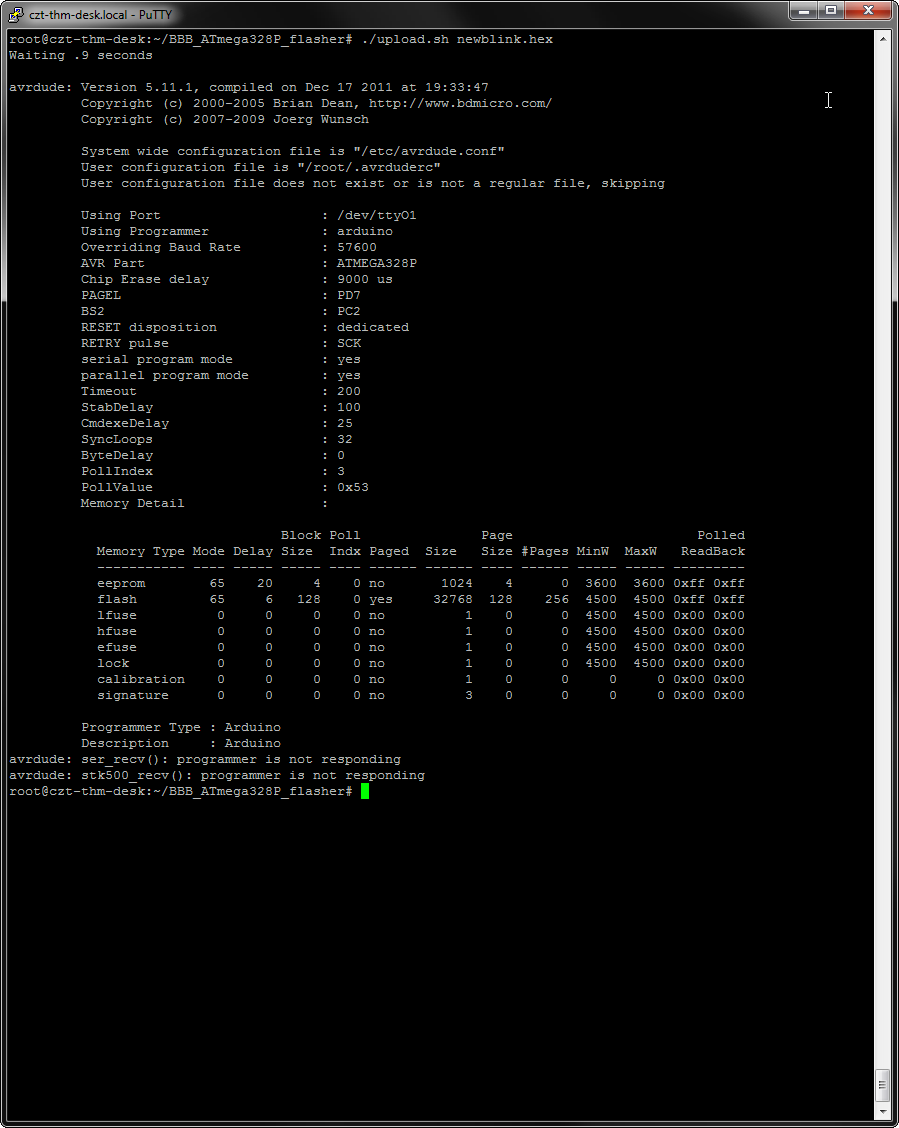899x1128 pixels.
Task: Click the path "/etc/avrdude.conf"
Action: pyautogui.click(x=429, y=151)
